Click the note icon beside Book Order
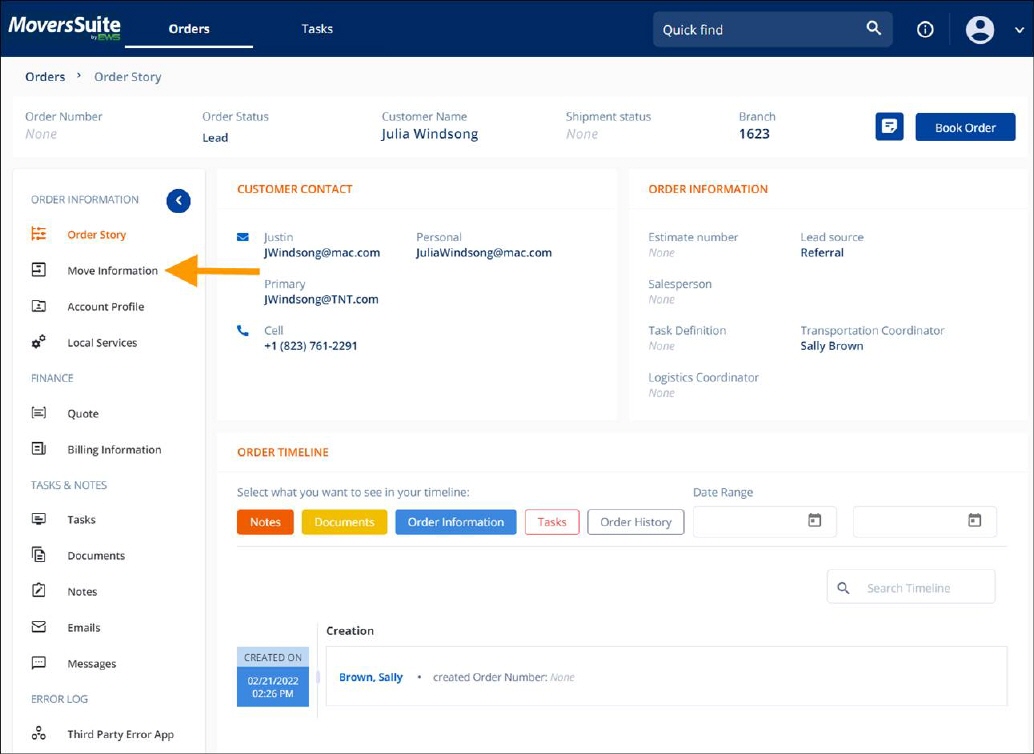 coord(888,126)
